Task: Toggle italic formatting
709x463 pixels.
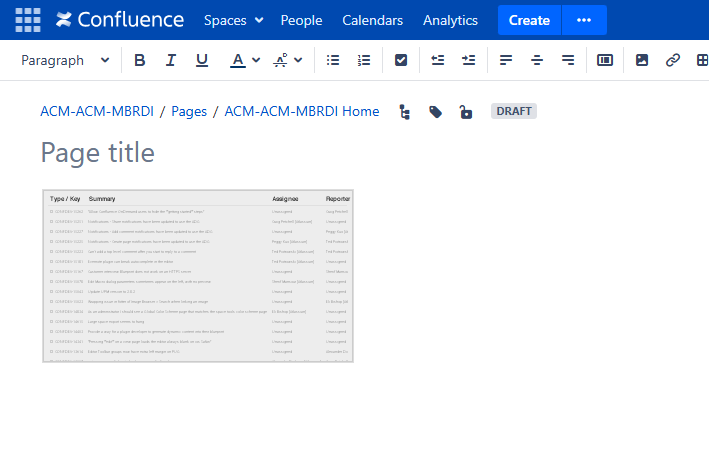Action: [x=170, y=60]
